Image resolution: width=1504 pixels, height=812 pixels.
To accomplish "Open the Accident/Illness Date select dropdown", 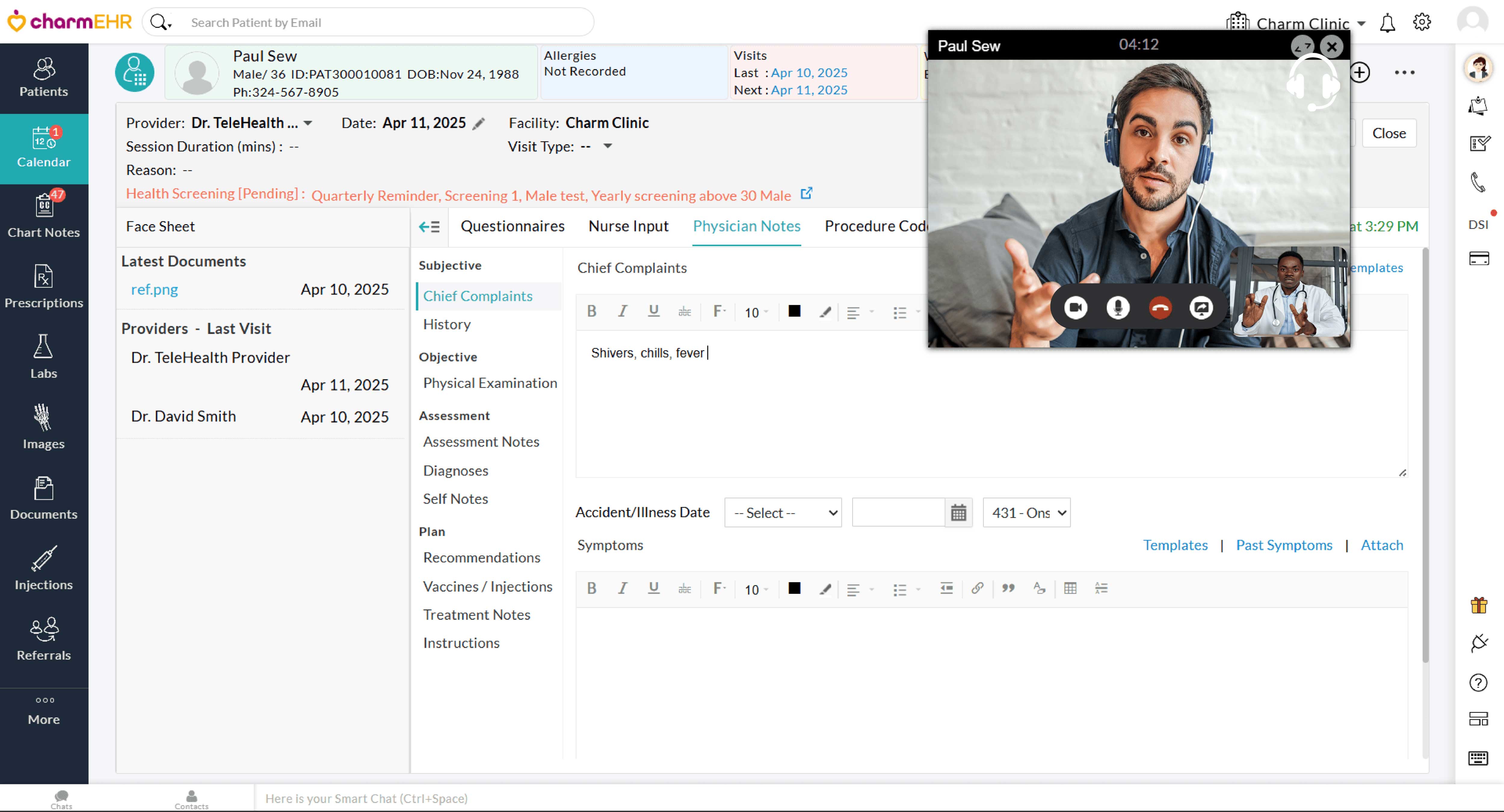I will pyautogui.click(x=783, y=512).
